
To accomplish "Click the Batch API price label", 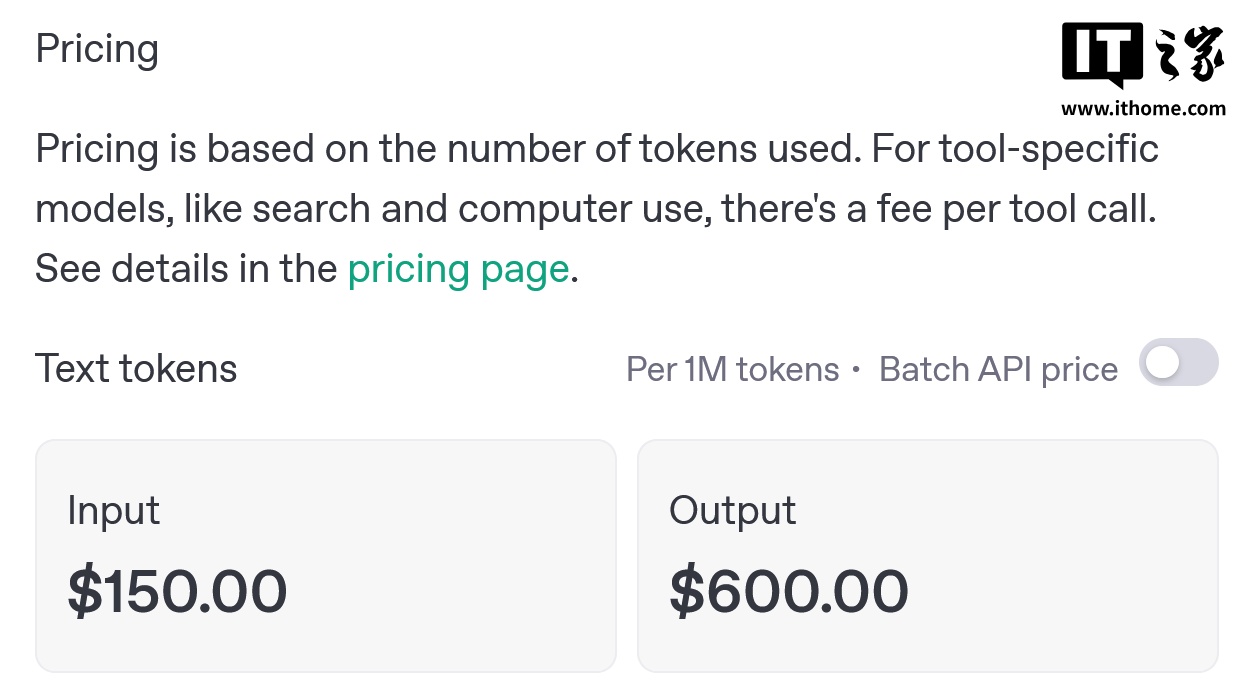I will [x=997, y=369].
